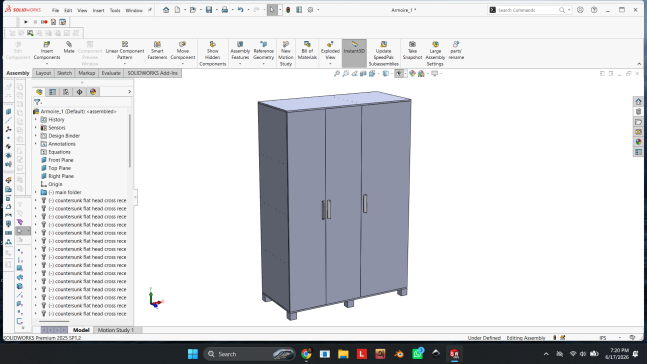Open the Insert menu

click(x=98, y=10)
